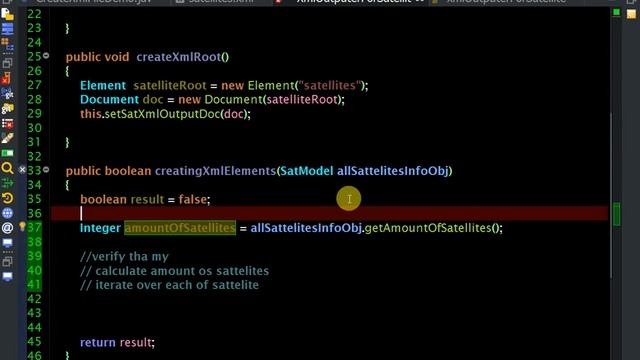Image resolution: width=640 pixels, height=360 pixels.
Task: Click the quick-fix lightbulb at line 37
Action: [22, 226]
